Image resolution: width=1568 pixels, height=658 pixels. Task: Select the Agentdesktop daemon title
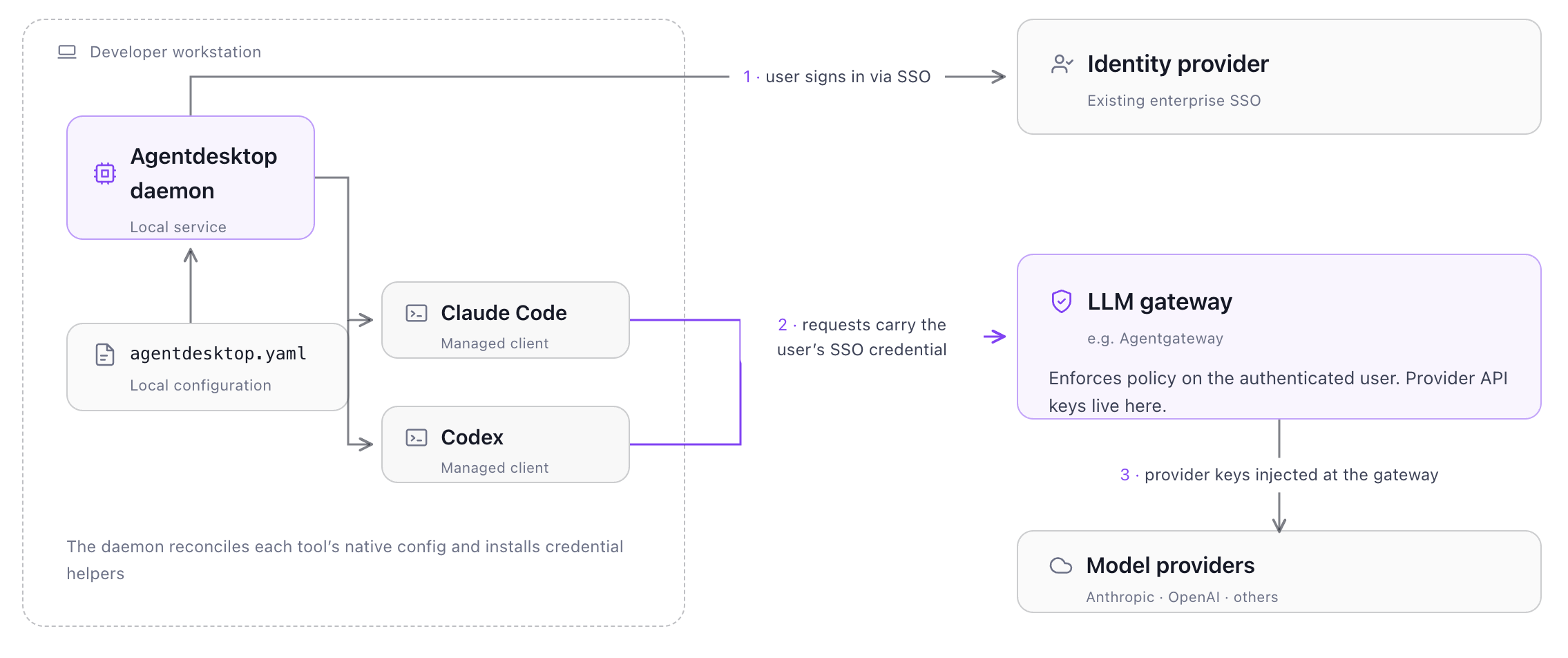(204, 173)
